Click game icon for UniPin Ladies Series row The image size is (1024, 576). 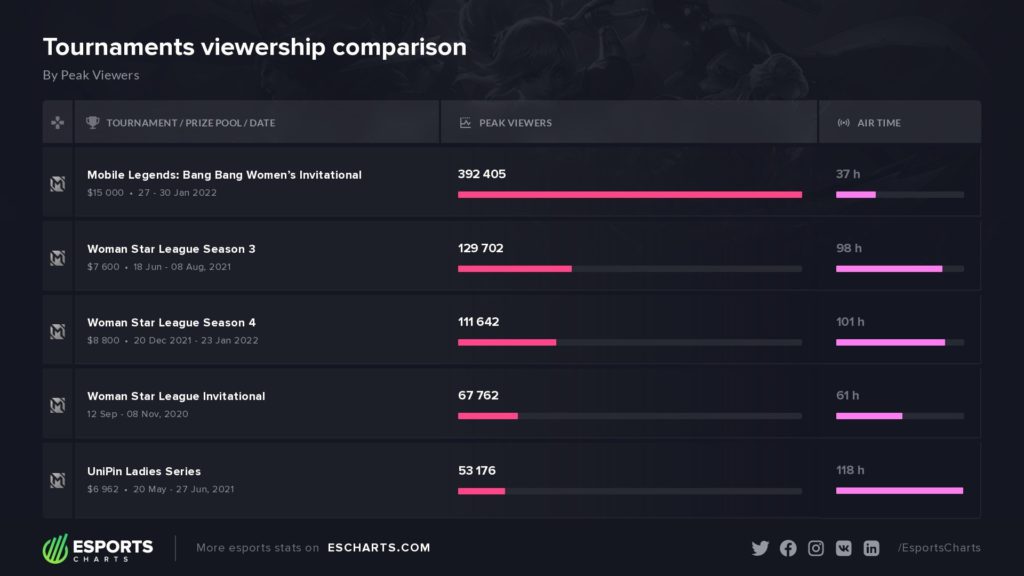(57, 480)
